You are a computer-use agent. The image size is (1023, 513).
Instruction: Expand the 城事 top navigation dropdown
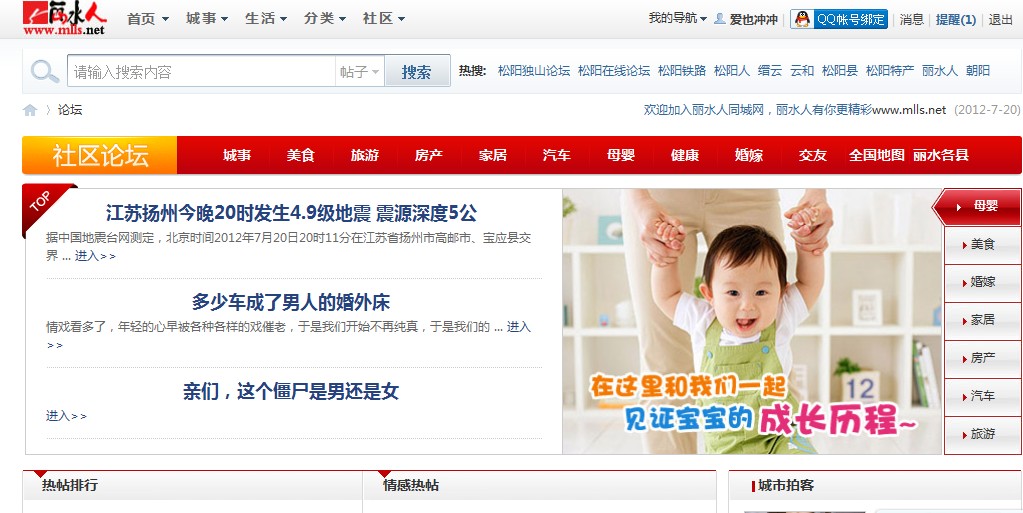(207, 19)
